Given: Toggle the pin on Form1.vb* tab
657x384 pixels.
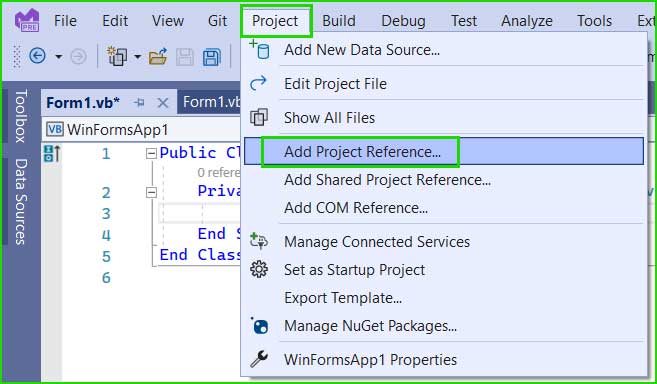Looking at the screenshot, I should [x=139, y=102].
